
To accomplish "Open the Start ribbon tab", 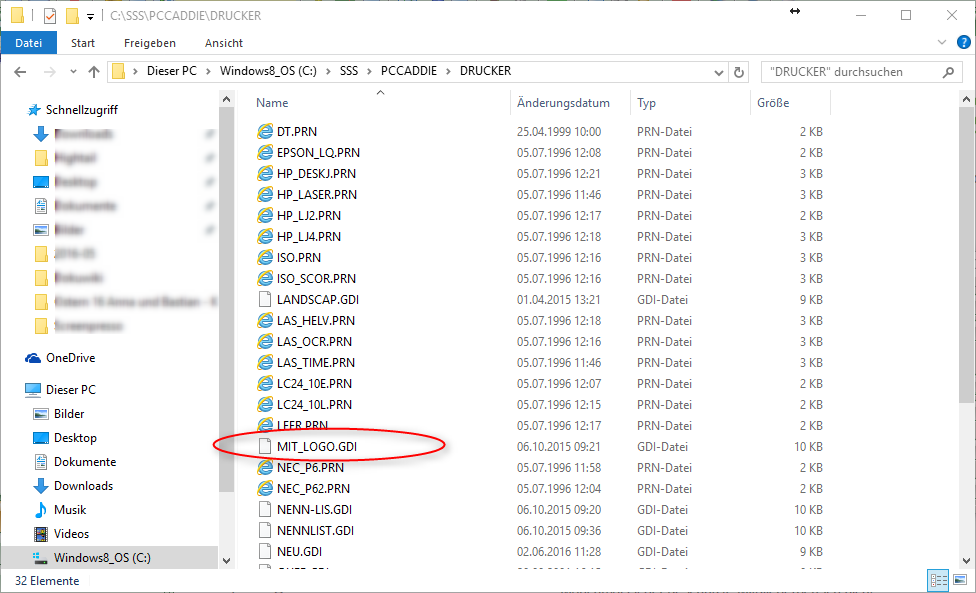I will (83, 43).
